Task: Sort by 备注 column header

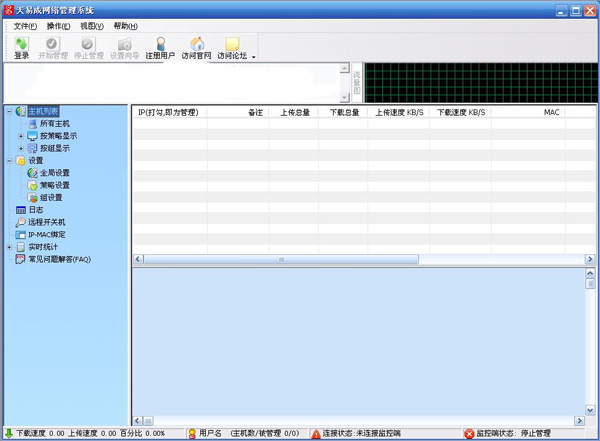Action: pos(238,112)
